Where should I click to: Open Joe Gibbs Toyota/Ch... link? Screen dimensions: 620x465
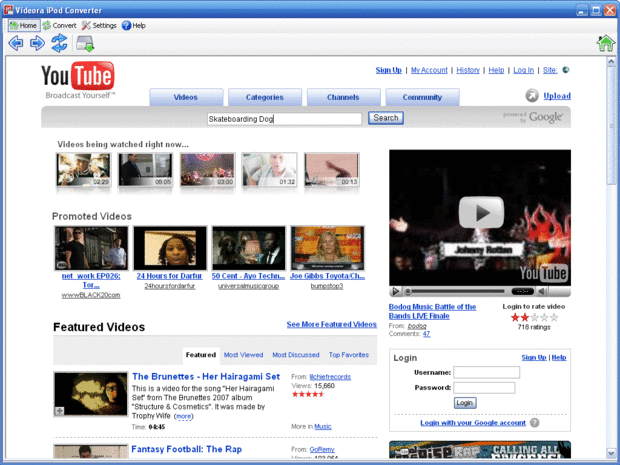(x=327, y=276)
